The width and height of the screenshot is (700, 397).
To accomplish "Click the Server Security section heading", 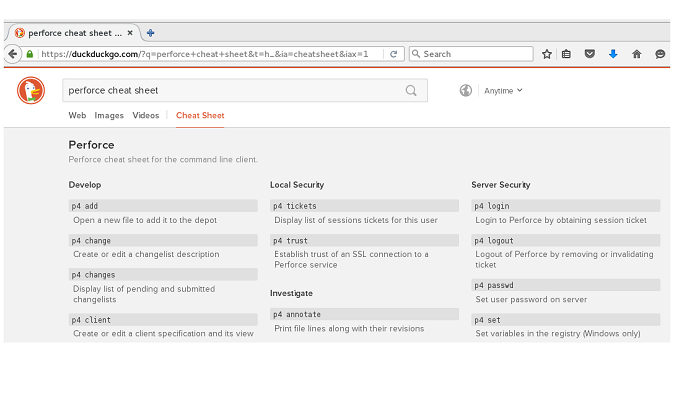I will (x=501, y=185).
